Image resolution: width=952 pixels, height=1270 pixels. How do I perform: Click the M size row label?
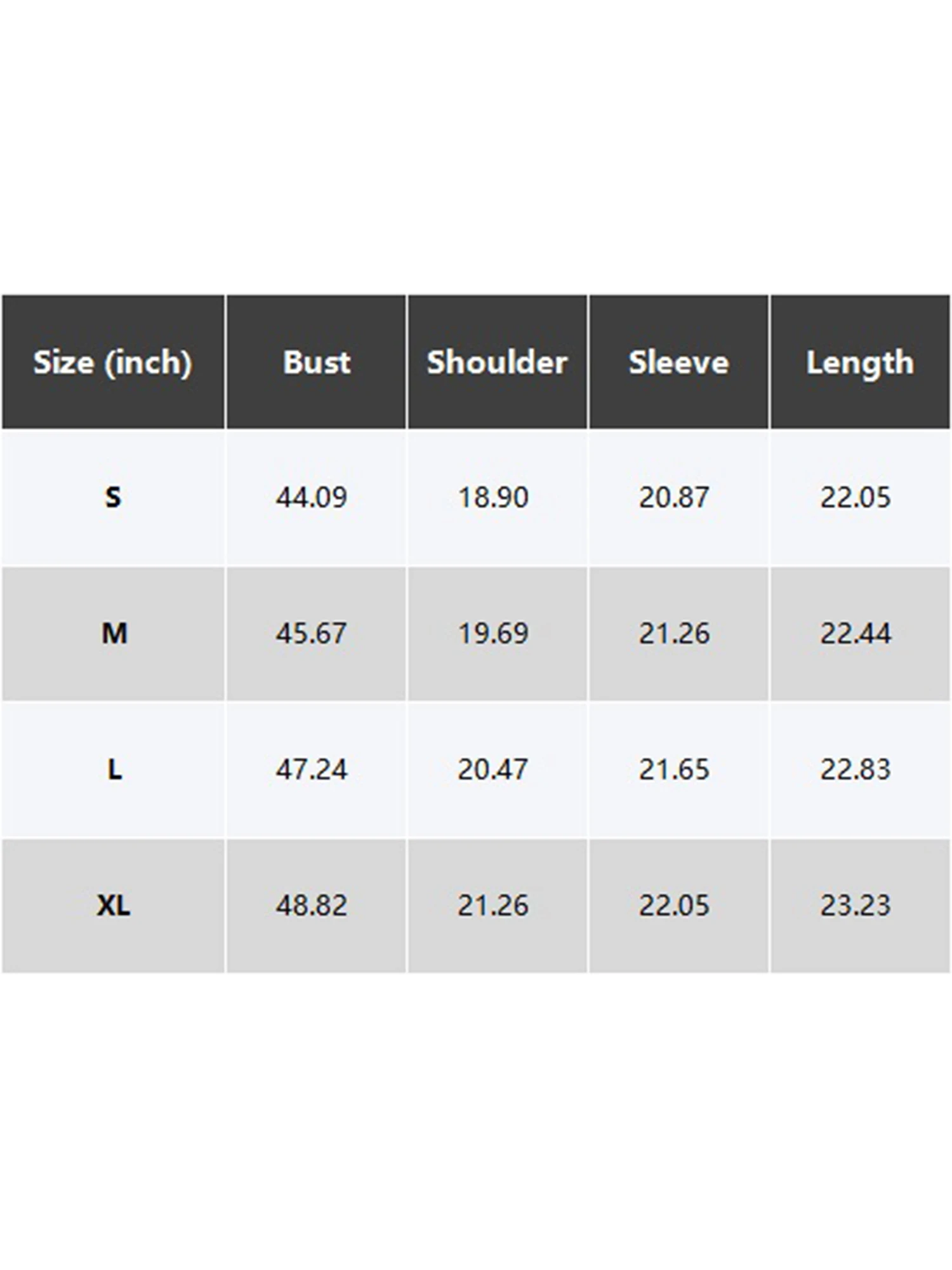[x=114, y=633]
